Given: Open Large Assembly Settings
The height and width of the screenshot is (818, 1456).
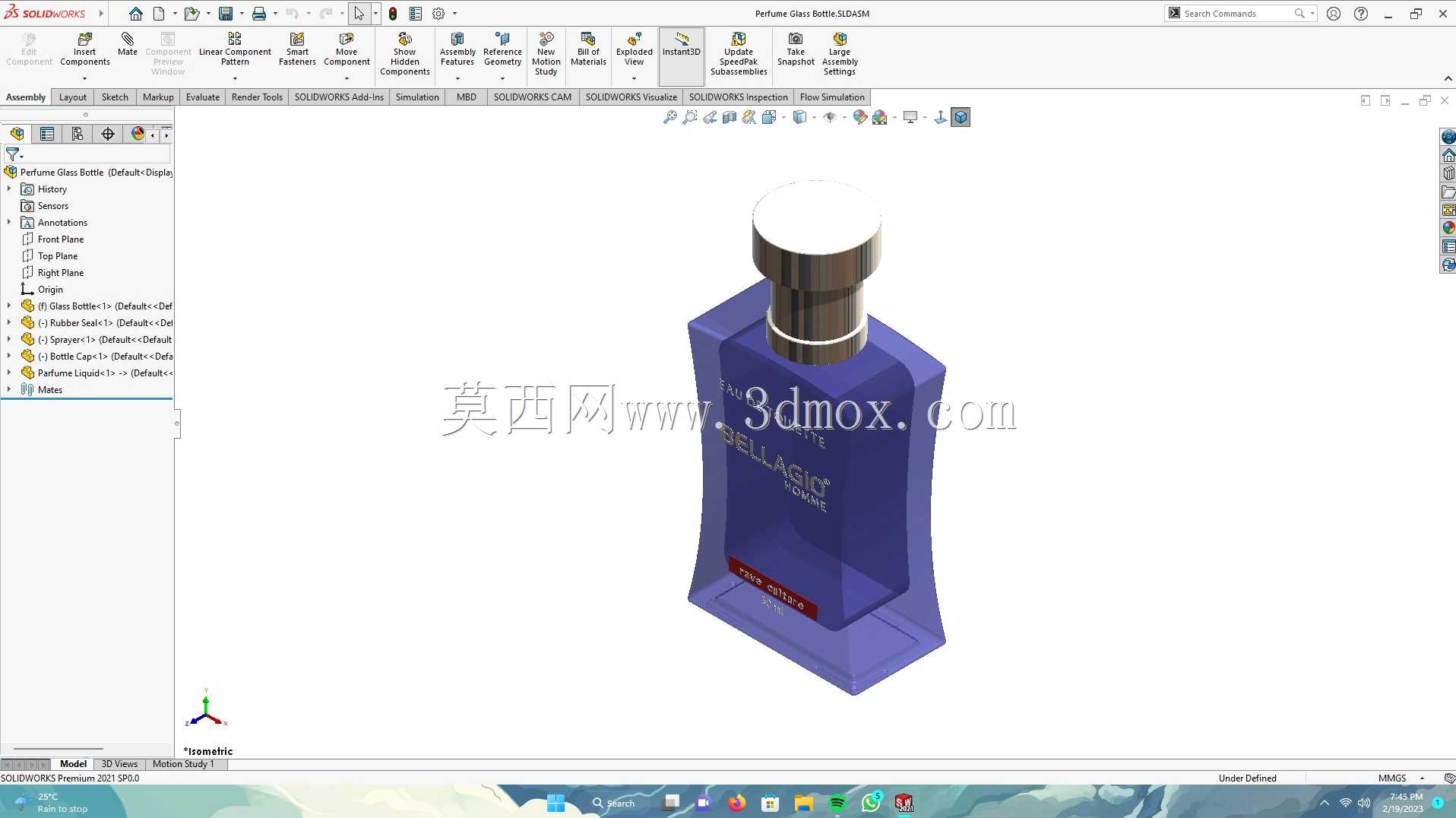Looking at the screenshot, I should click(840, 54).
